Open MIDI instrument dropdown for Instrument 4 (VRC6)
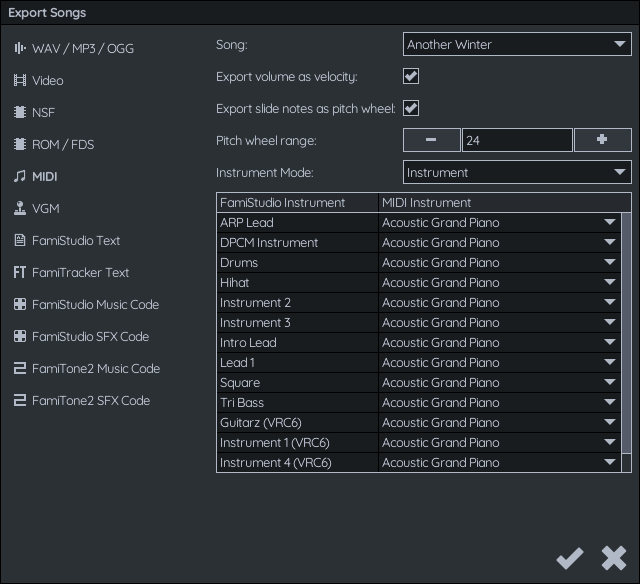640x584 pixels. point(499,462)
